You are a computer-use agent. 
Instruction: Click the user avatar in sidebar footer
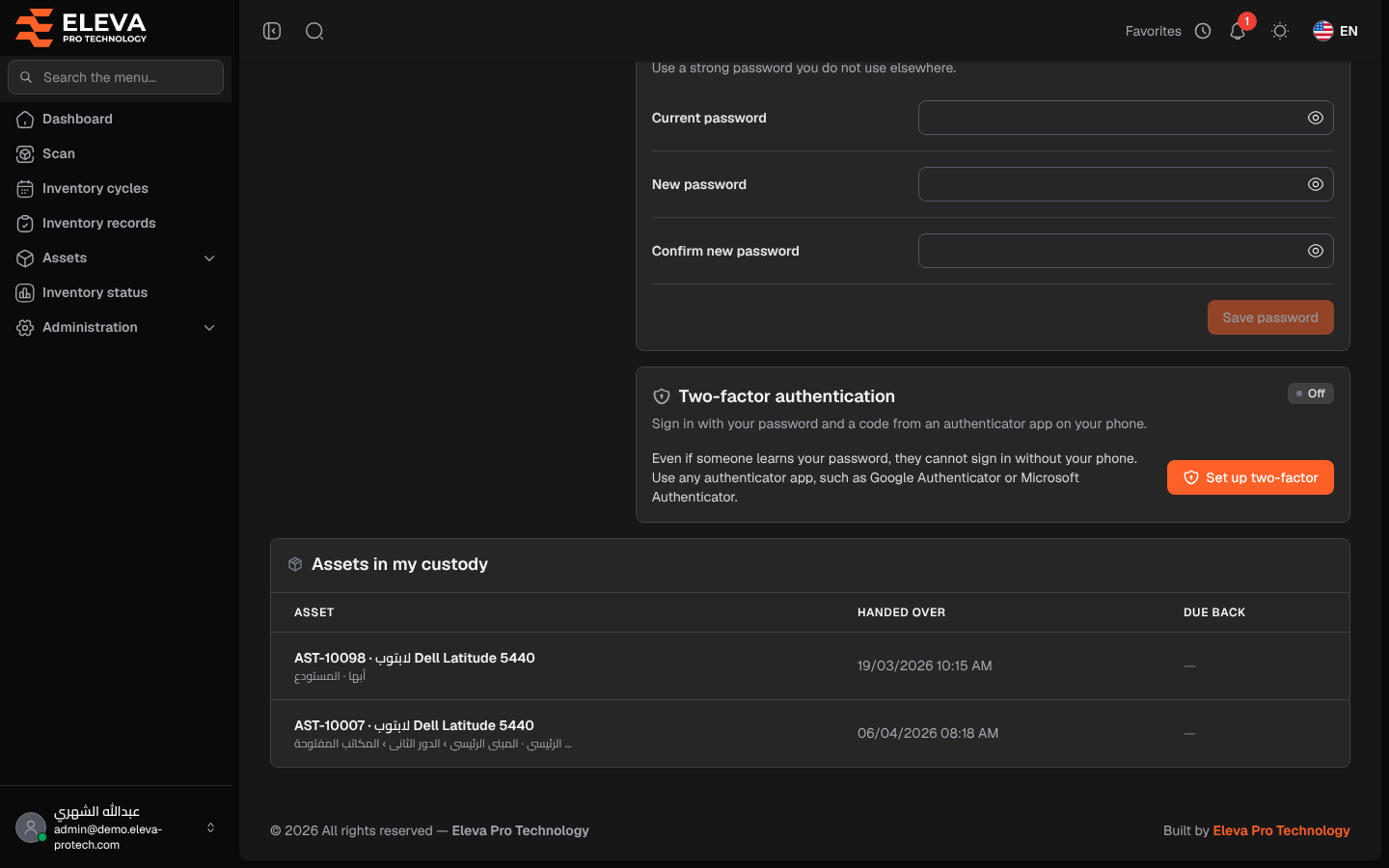tap(31, 827)
